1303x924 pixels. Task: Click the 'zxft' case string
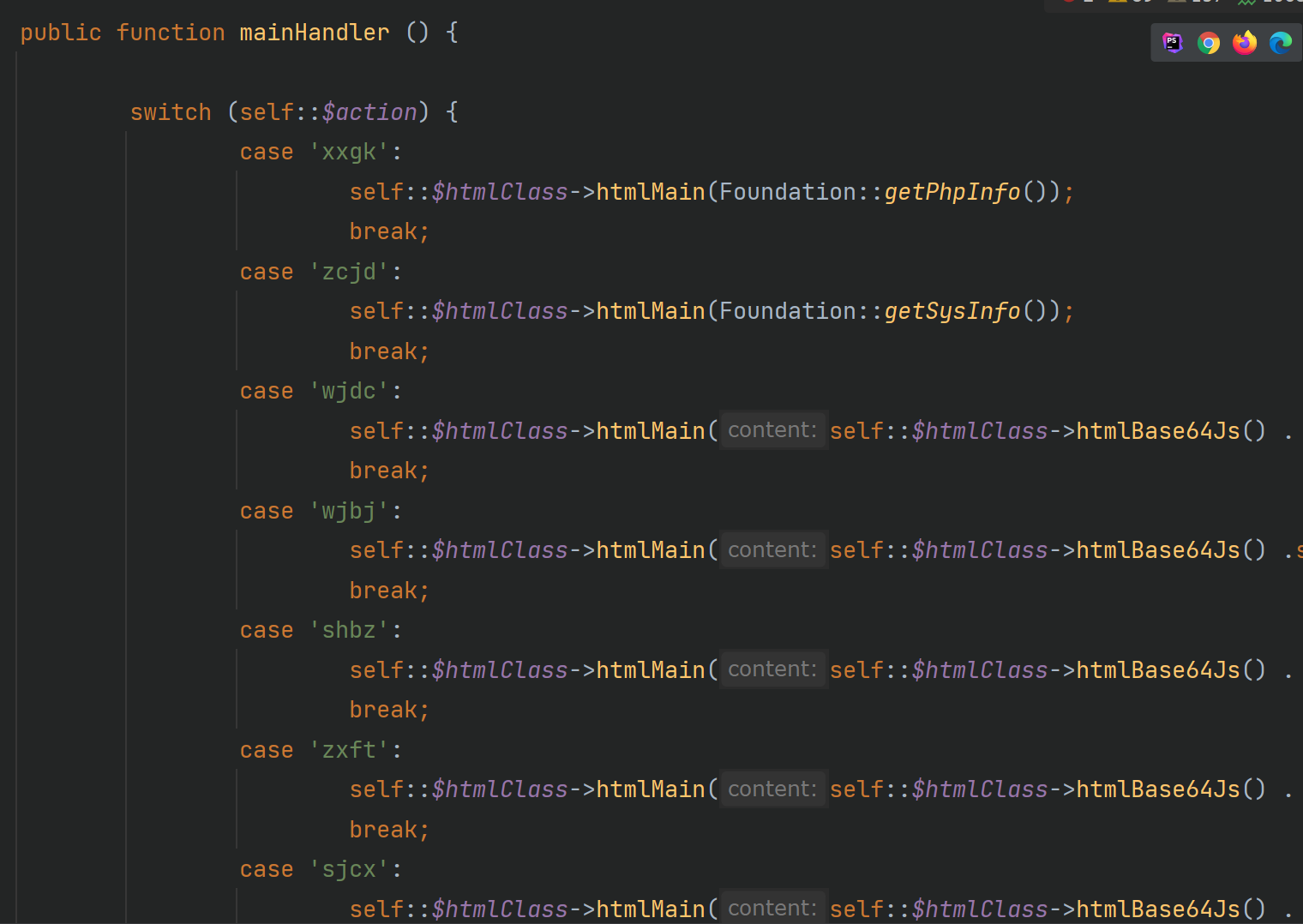point(349,750)
